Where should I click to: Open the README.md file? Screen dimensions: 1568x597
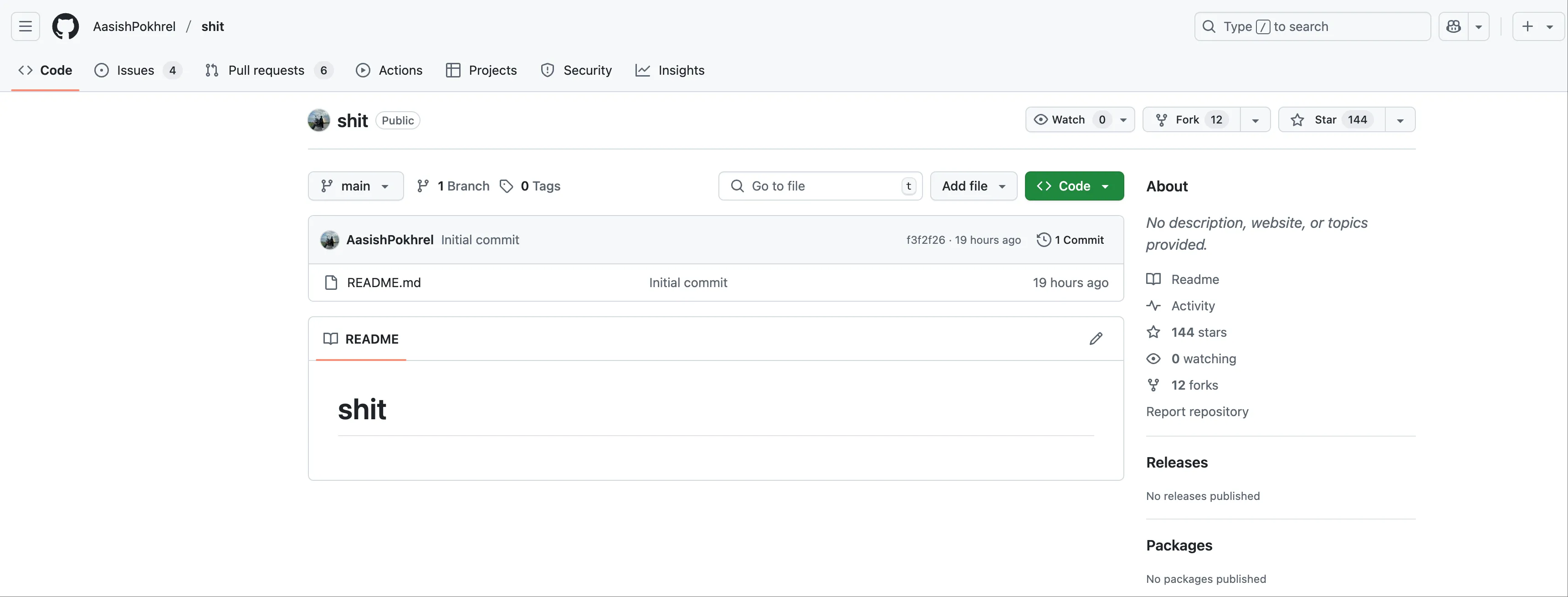[384, 282]
